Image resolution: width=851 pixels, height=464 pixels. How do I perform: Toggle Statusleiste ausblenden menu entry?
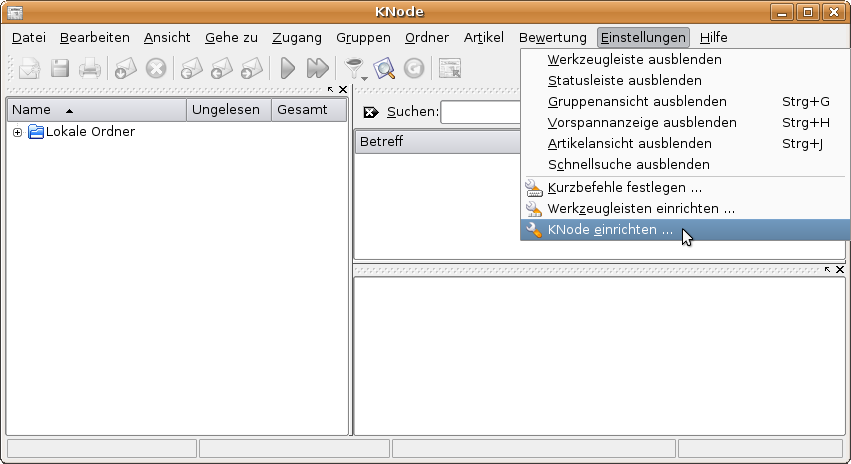[624, 80]
